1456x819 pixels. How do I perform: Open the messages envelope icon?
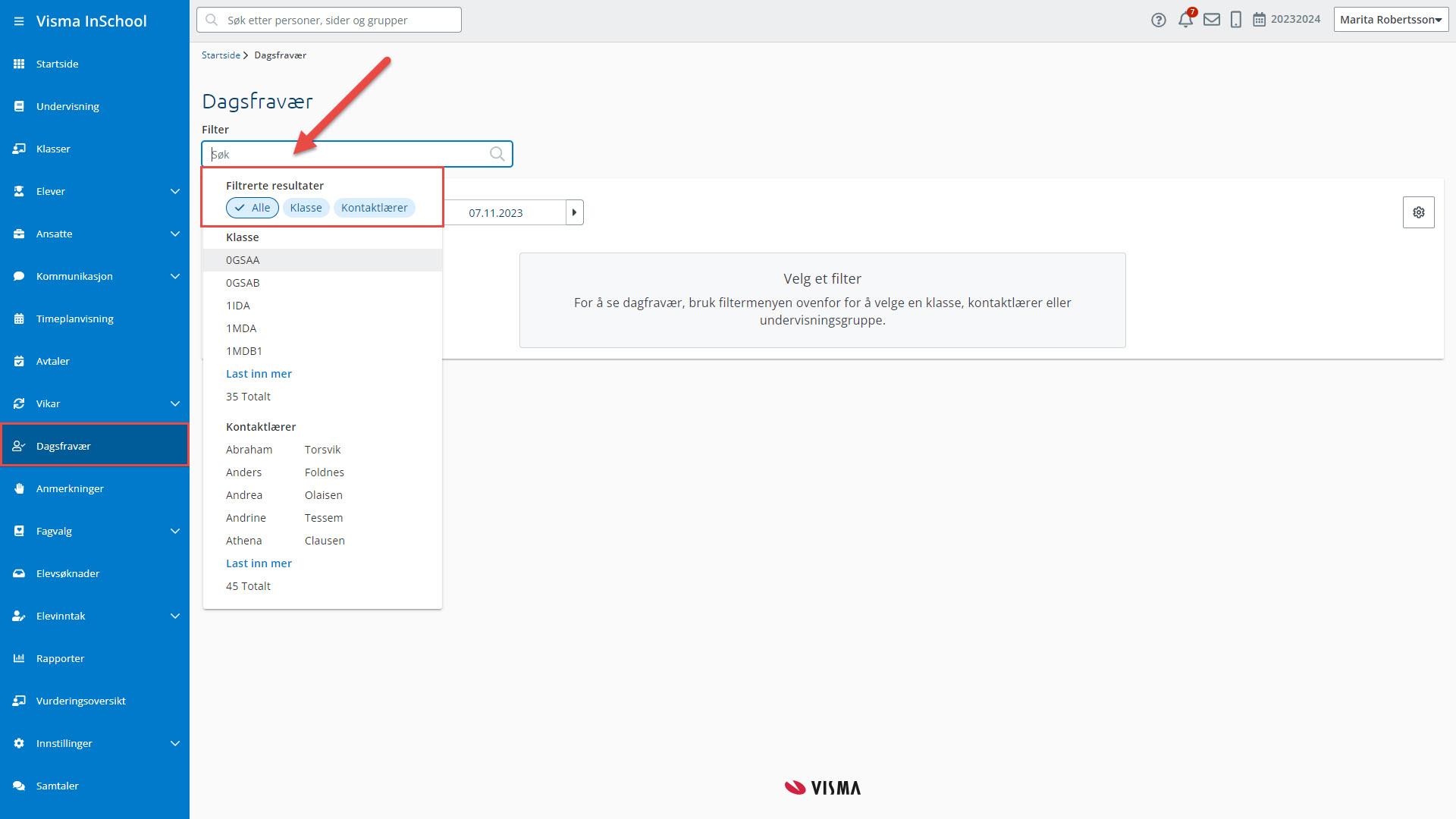click(x=1212, y=20)
